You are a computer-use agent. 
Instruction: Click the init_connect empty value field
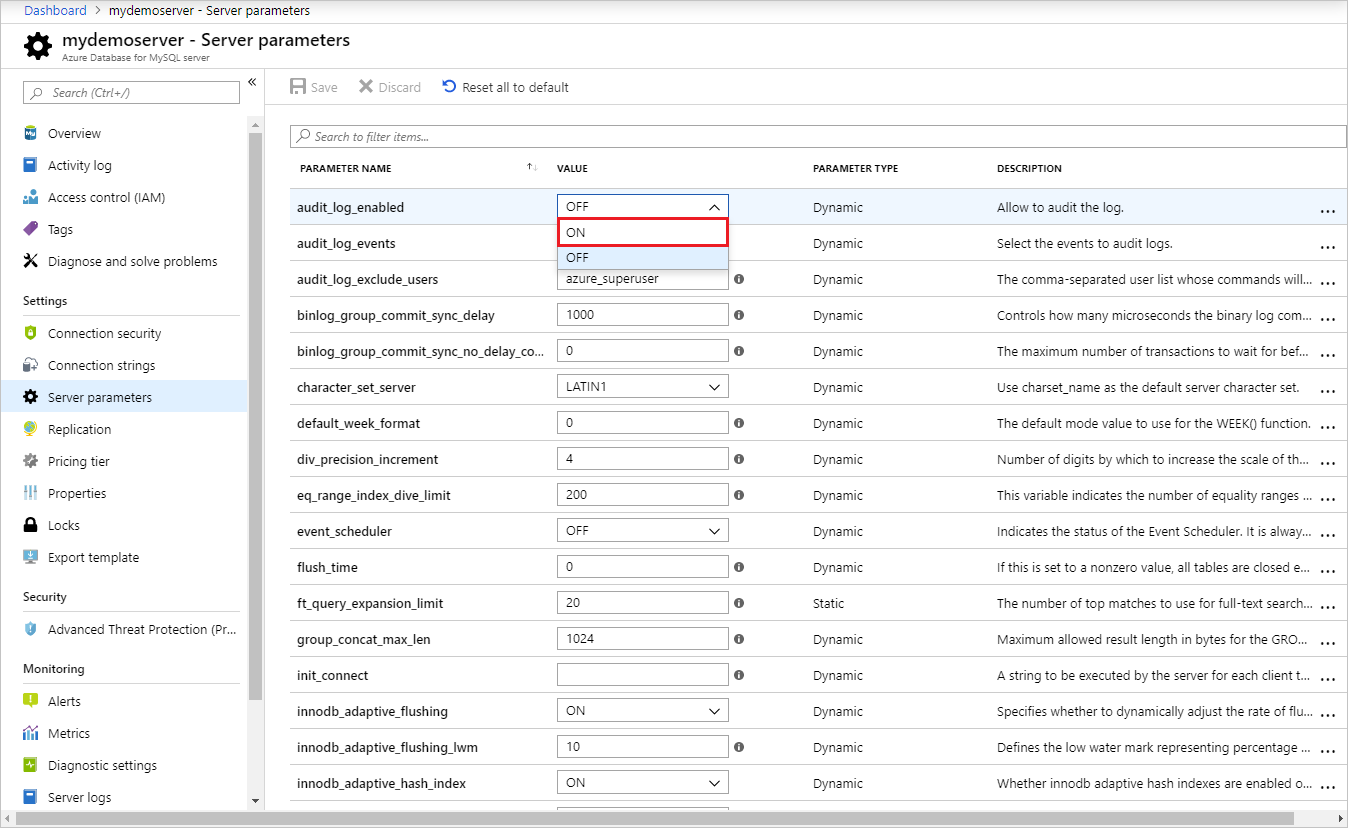click(x=643, y=675)
